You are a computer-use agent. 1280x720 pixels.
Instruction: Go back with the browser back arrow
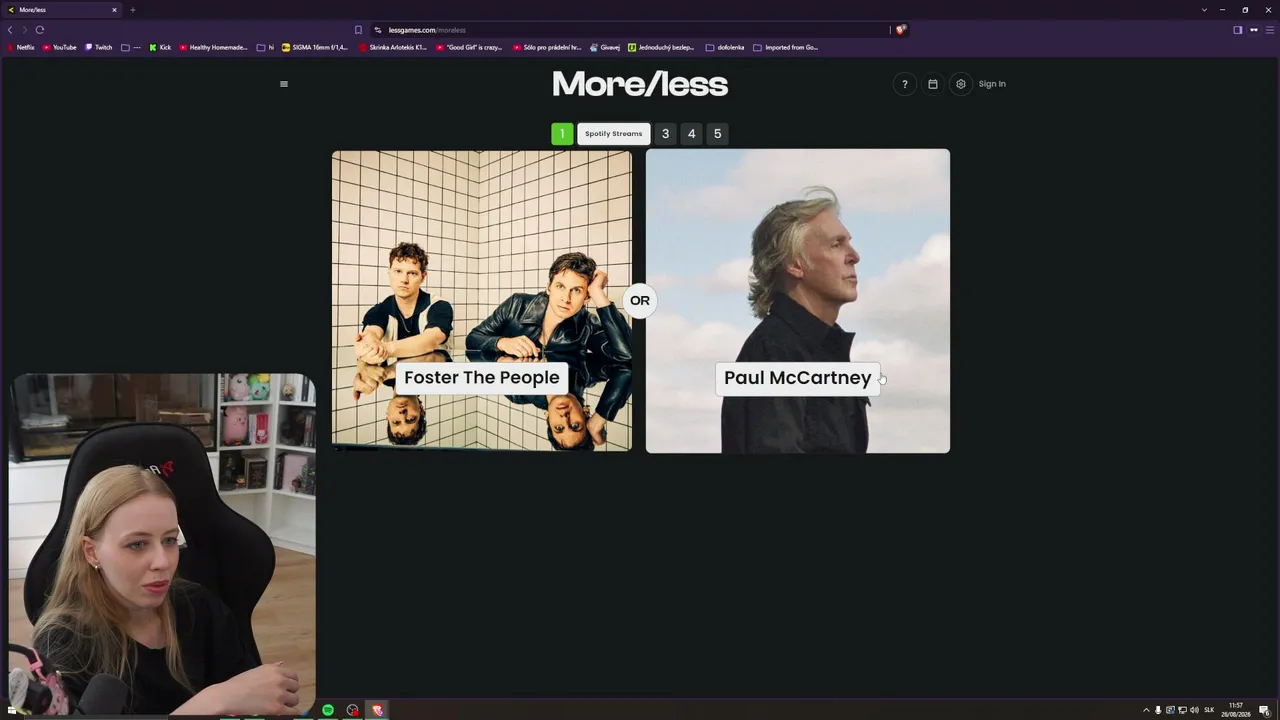[x=10, y=30]
